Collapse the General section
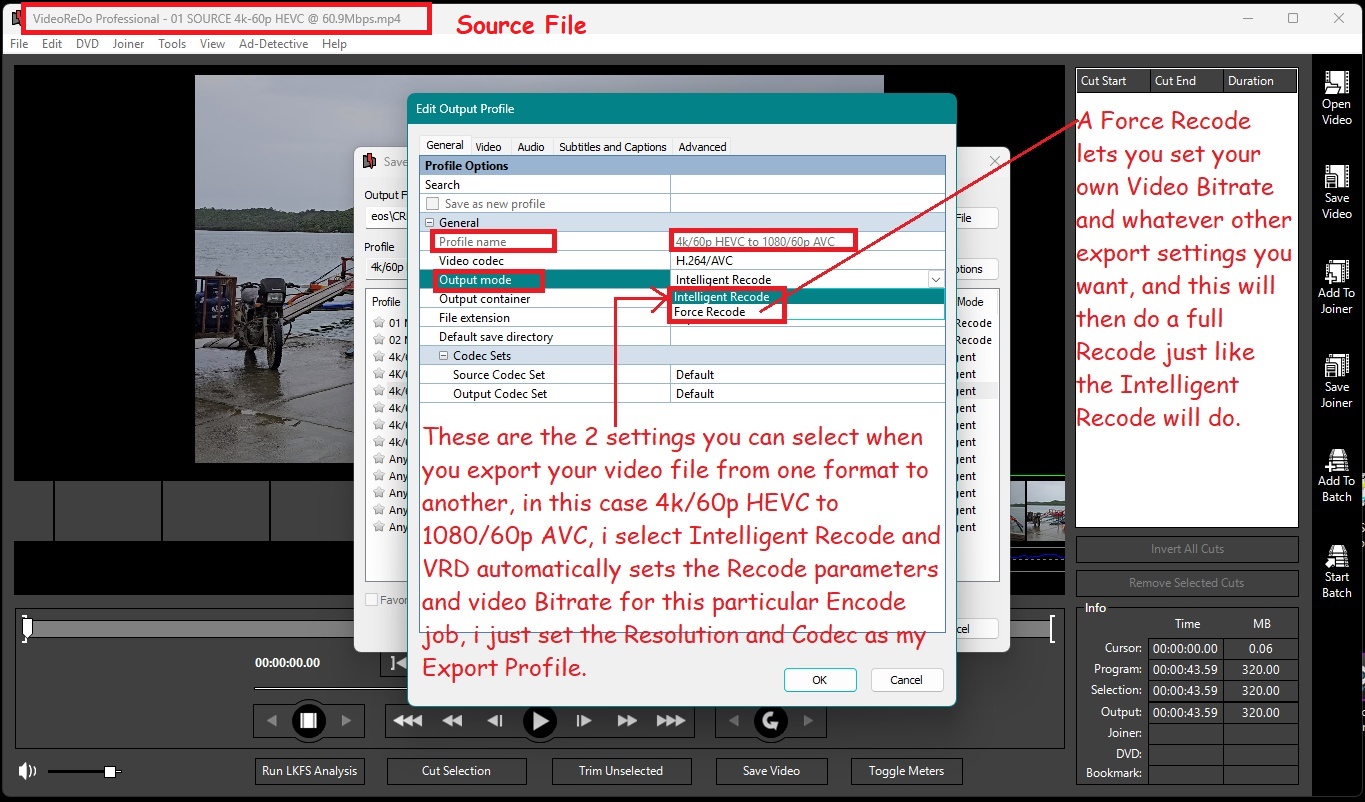1365x802 pixels. (x=429, y=223)
